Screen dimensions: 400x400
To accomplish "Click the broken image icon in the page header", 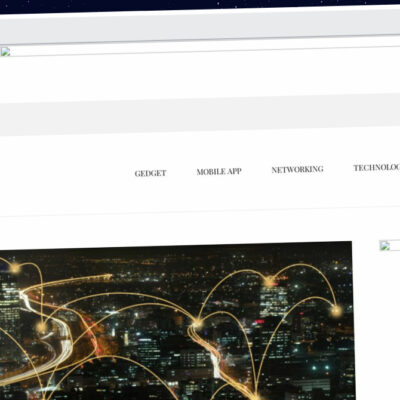I will [x=5, y=52].
